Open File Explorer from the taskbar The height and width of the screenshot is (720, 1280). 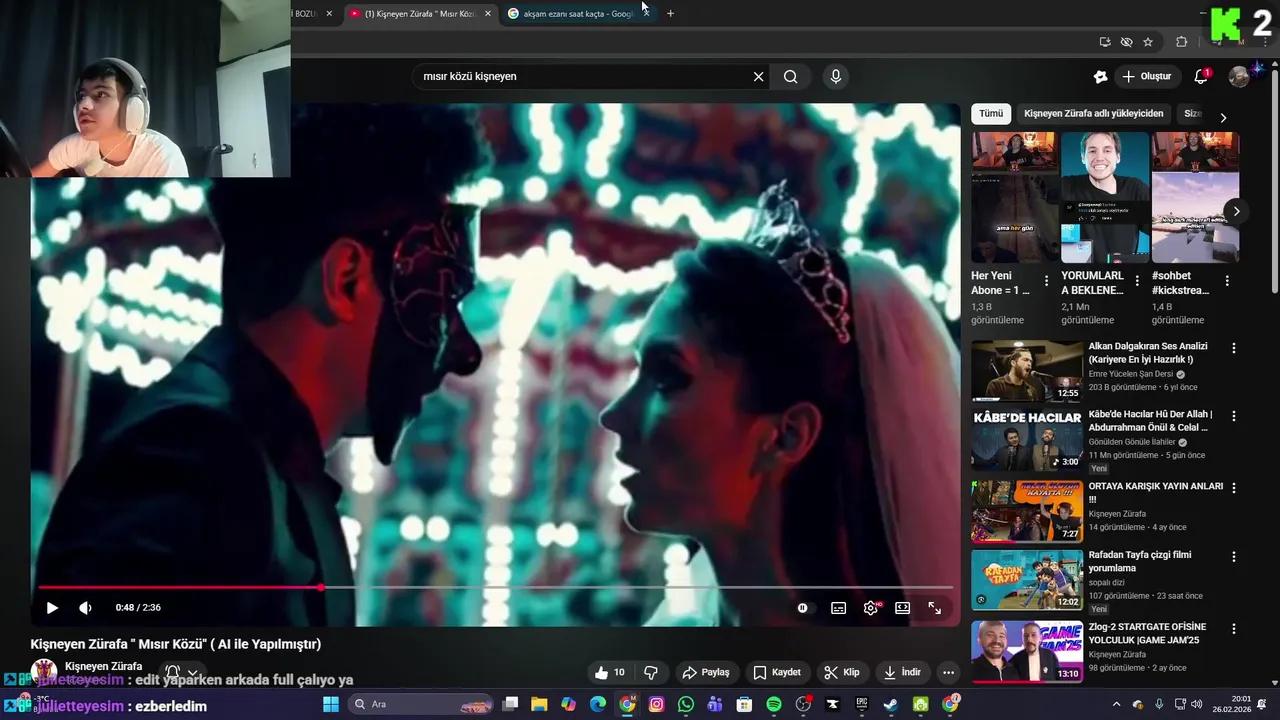tap(539, 704)
